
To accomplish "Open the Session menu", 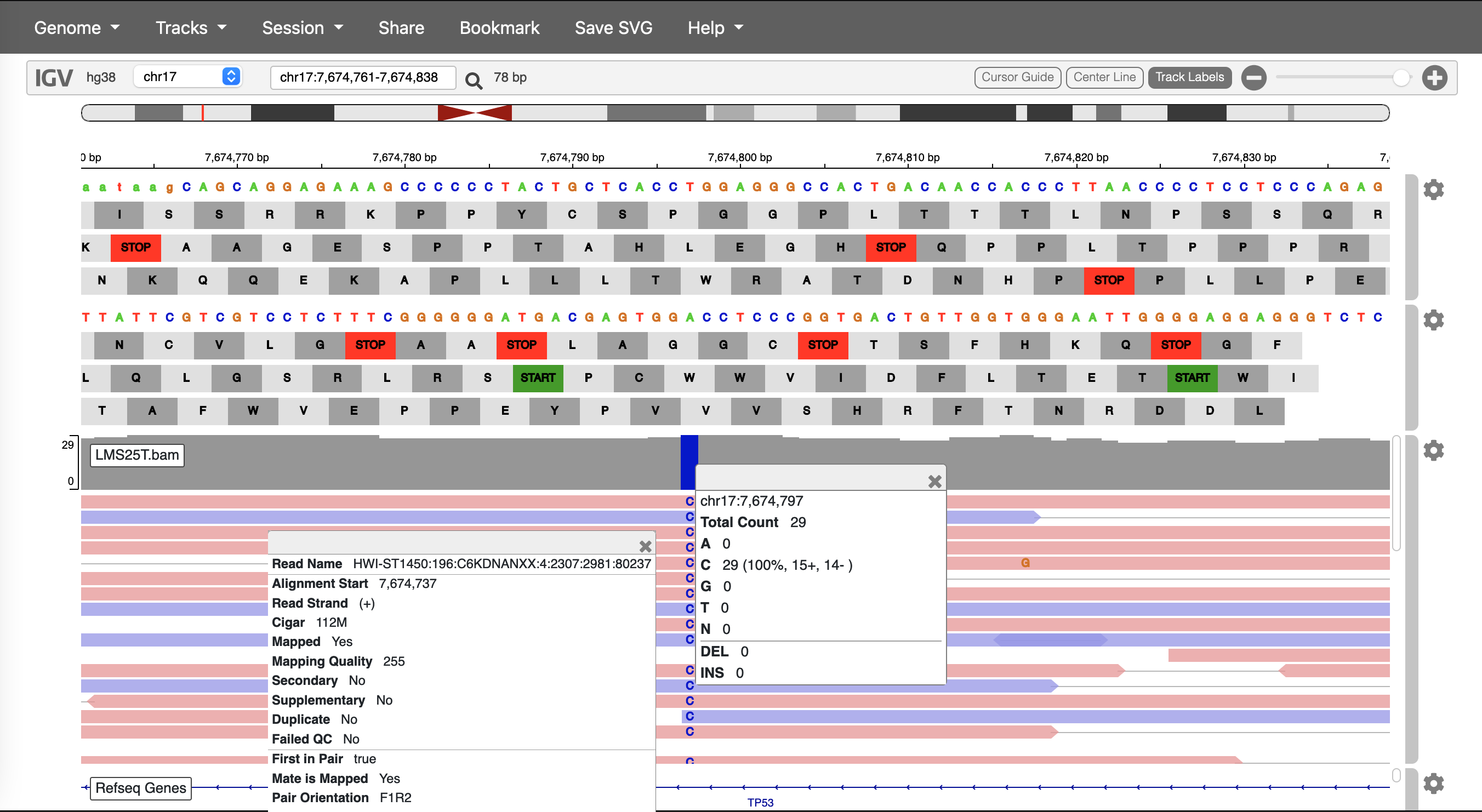I will [302, 27].
